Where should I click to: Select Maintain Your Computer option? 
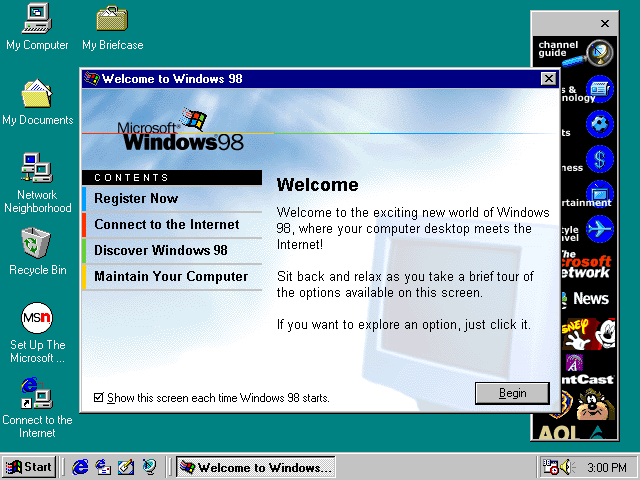pos(171,277)
